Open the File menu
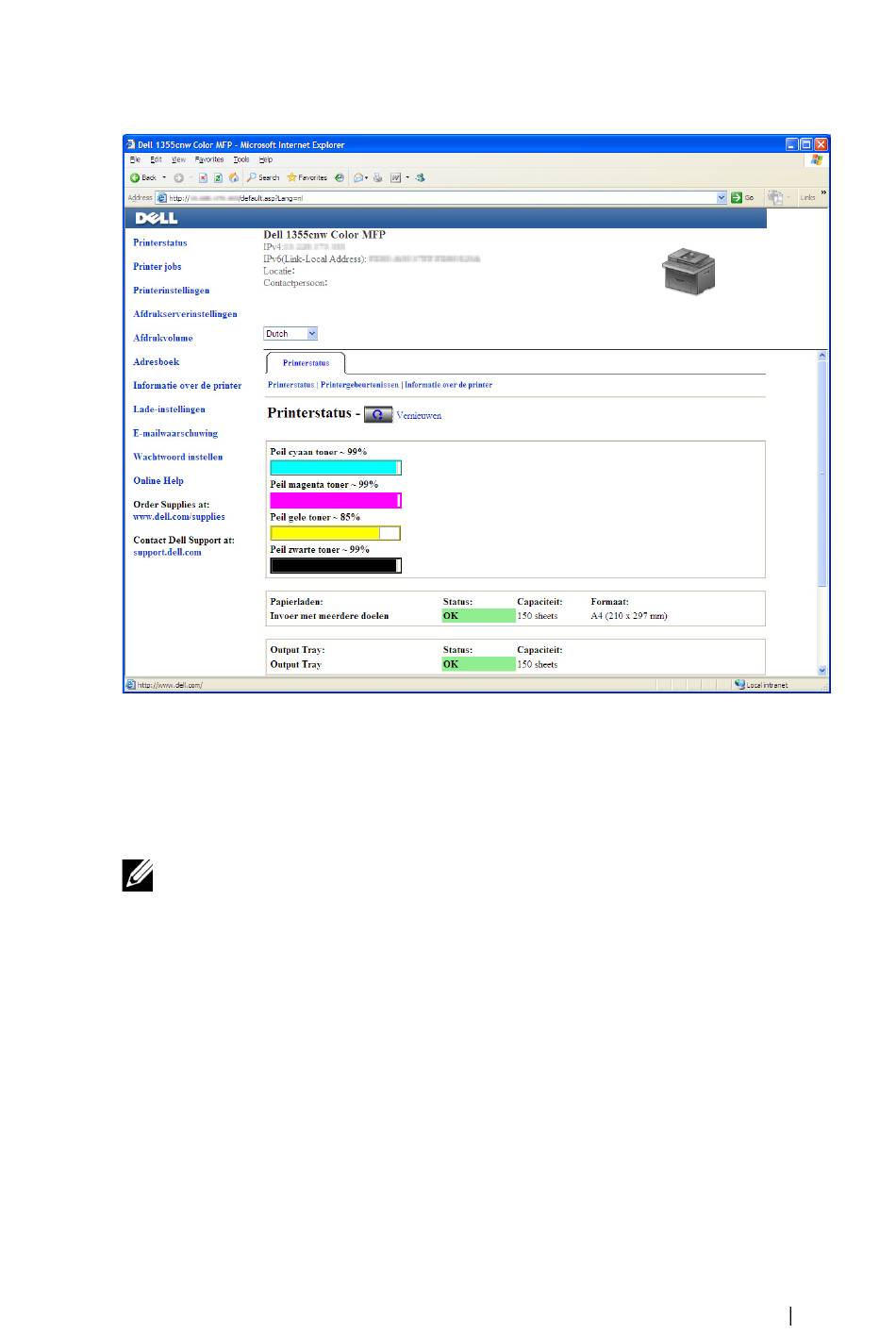 click(x=135, y=159)
